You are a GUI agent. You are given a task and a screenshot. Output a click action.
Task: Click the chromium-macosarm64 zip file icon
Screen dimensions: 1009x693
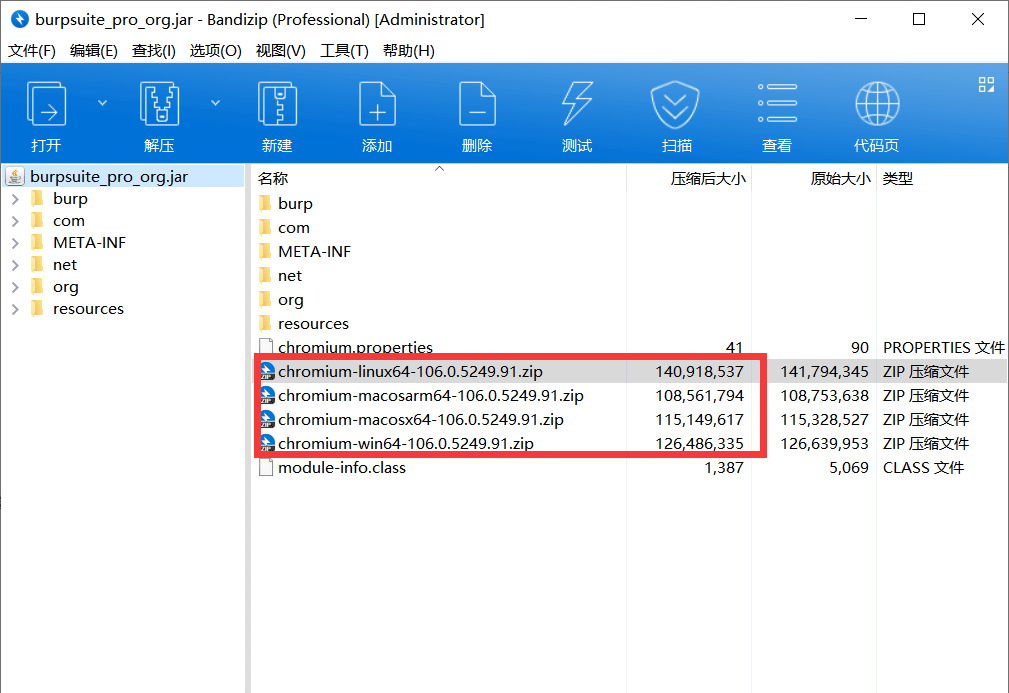click(267, 395)
